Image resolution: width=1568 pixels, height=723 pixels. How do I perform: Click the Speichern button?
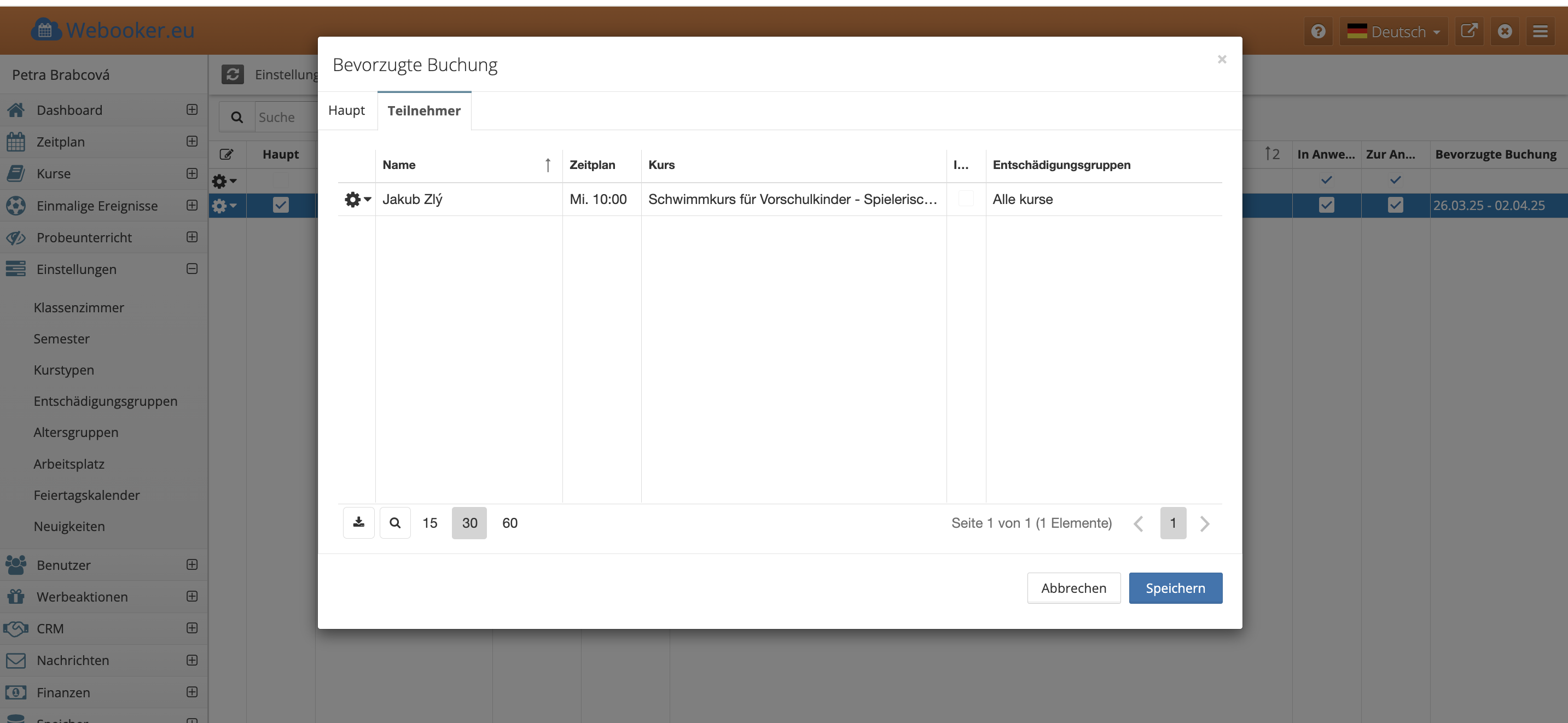[x=1175, y=588]
